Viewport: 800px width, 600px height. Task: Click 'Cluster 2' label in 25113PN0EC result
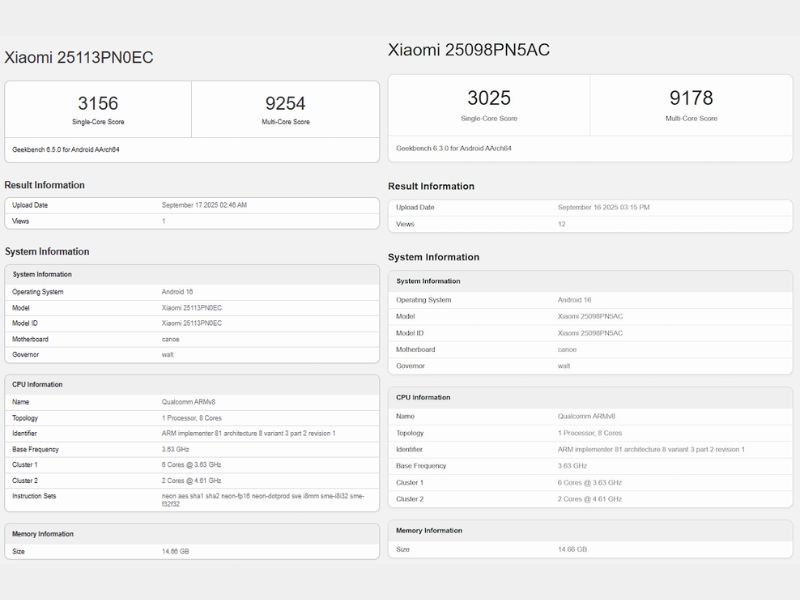click(25, 481)
